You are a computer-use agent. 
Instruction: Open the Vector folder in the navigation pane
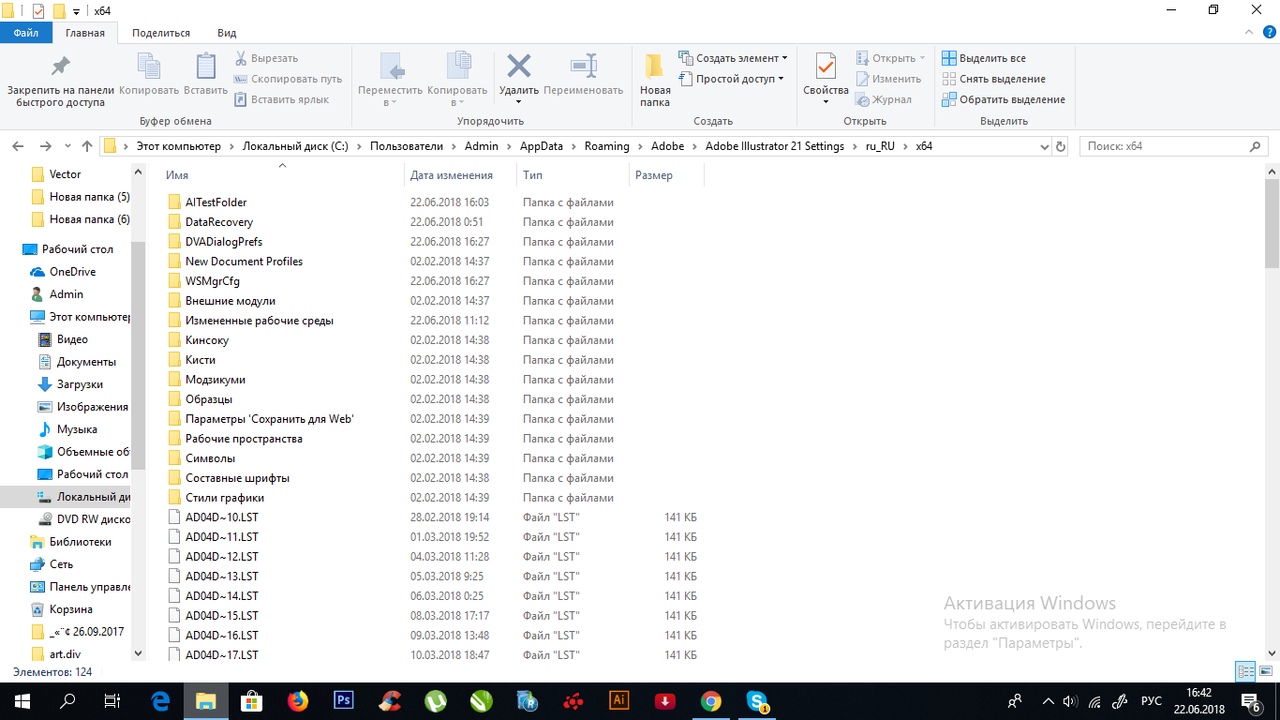[x=65, y=174]
